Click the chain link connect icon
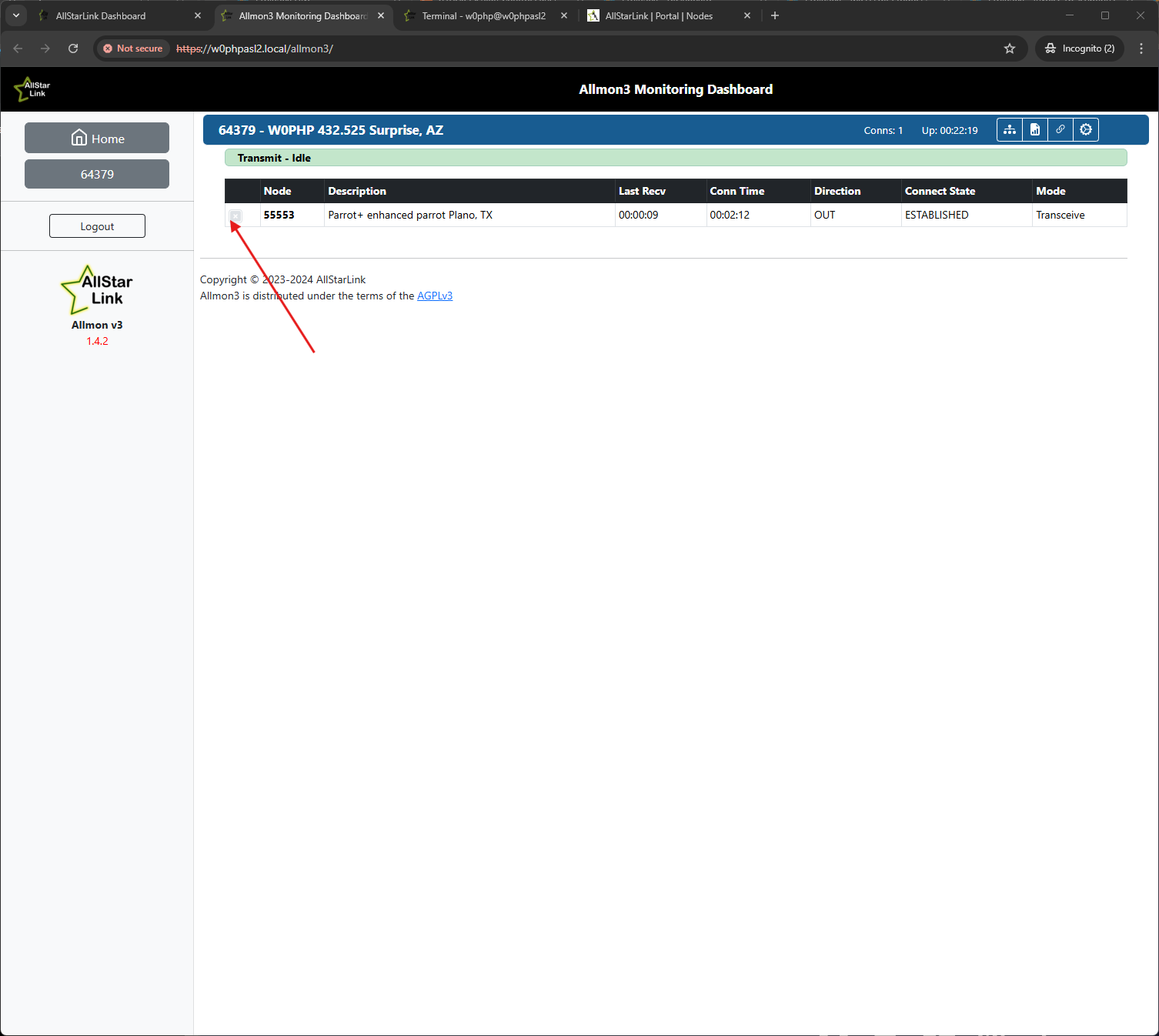Viewport: 1159px width, 1036px height. 1060,130
